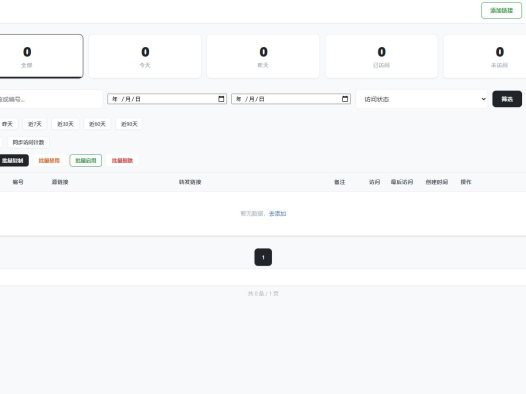This screenshot has width=526, height=394.
Task: Click the 备注 column header
Action: (339, 182)
